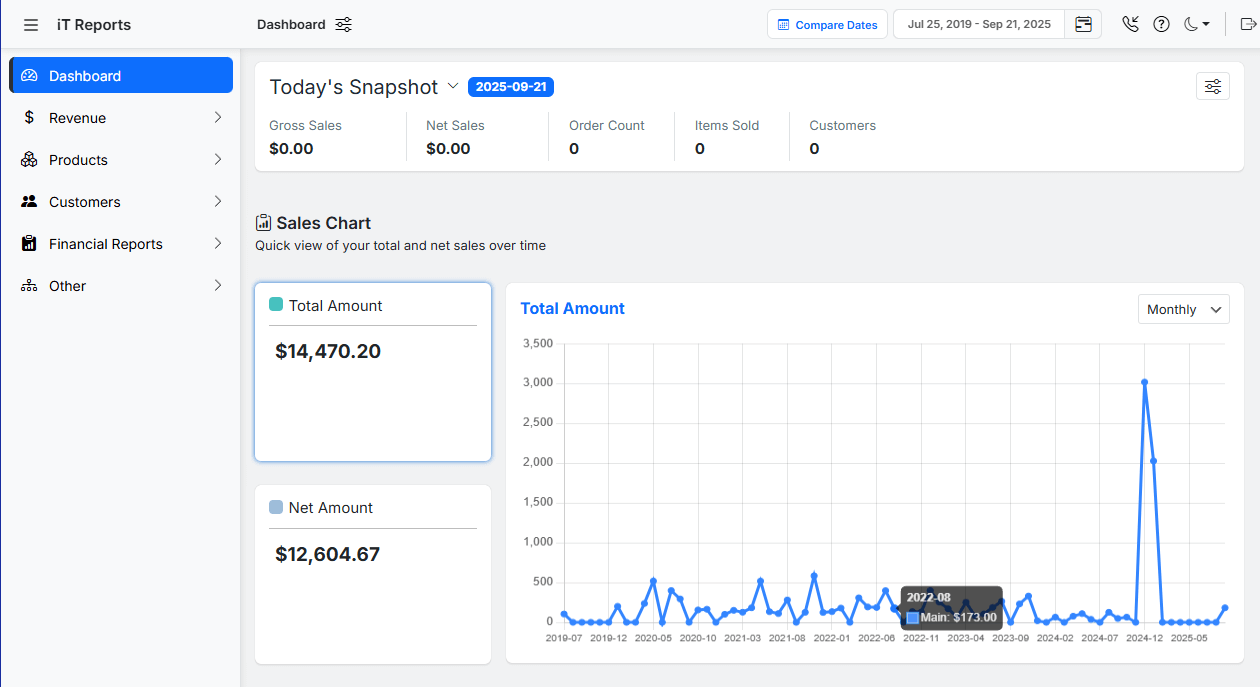Open Today's Snapshot settings sliders button

[x=1212, y=87]
